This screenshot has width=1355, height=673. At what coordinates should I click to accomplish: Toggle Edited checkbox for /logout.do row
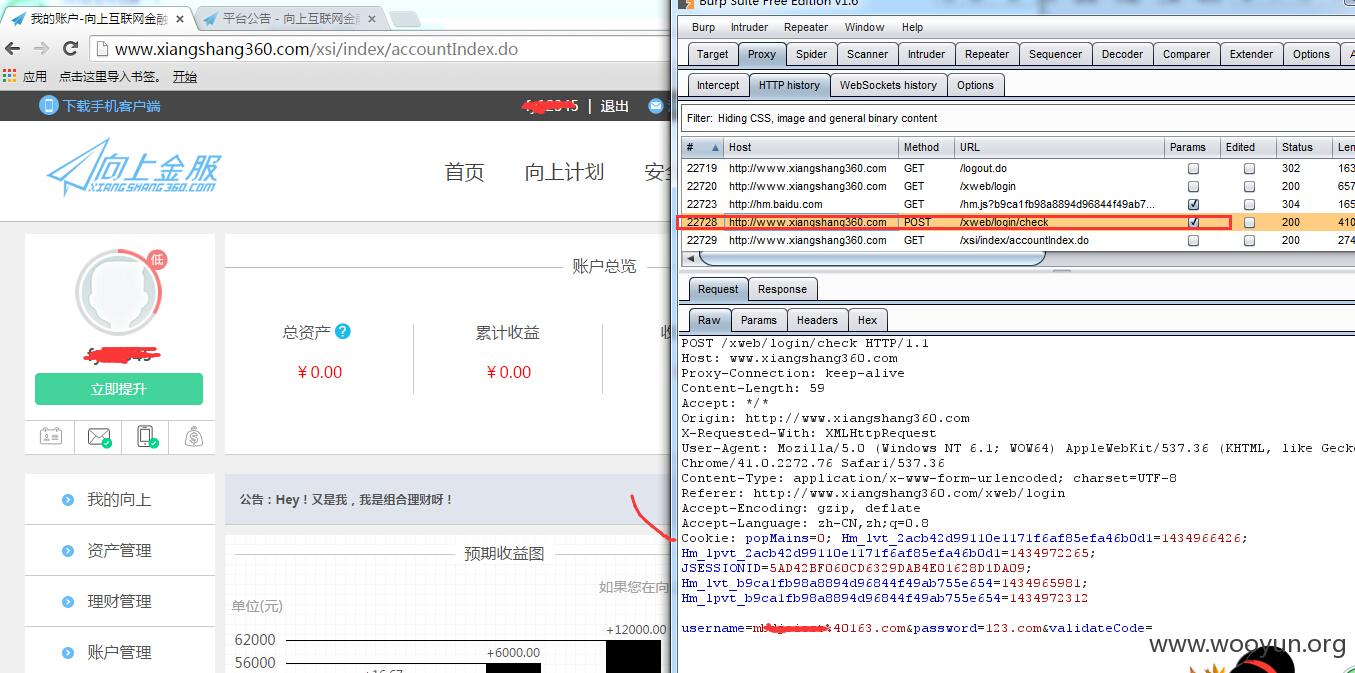[1249, 169]
